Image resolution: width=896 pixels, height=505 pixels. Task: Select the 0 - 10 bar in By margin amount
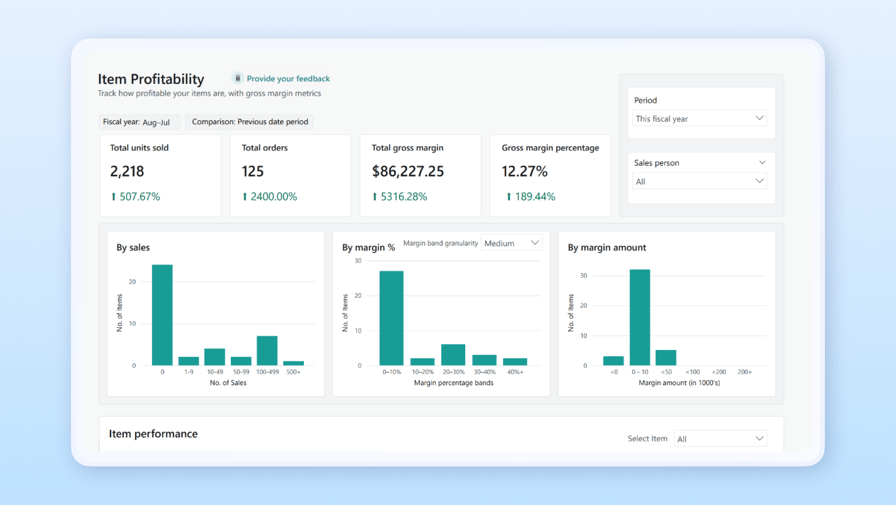640,317
